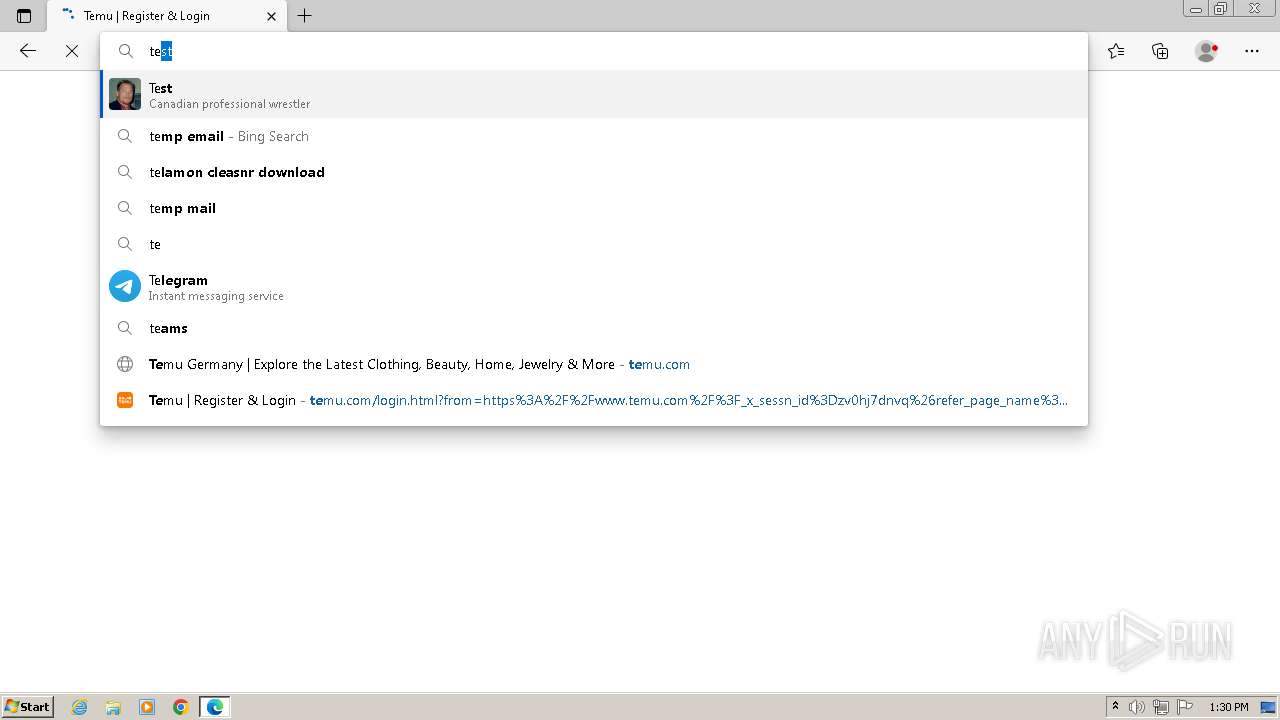Launch Internet Explorer from taskbar
The image size is (1280, 720).
click(x=80, y=707)
